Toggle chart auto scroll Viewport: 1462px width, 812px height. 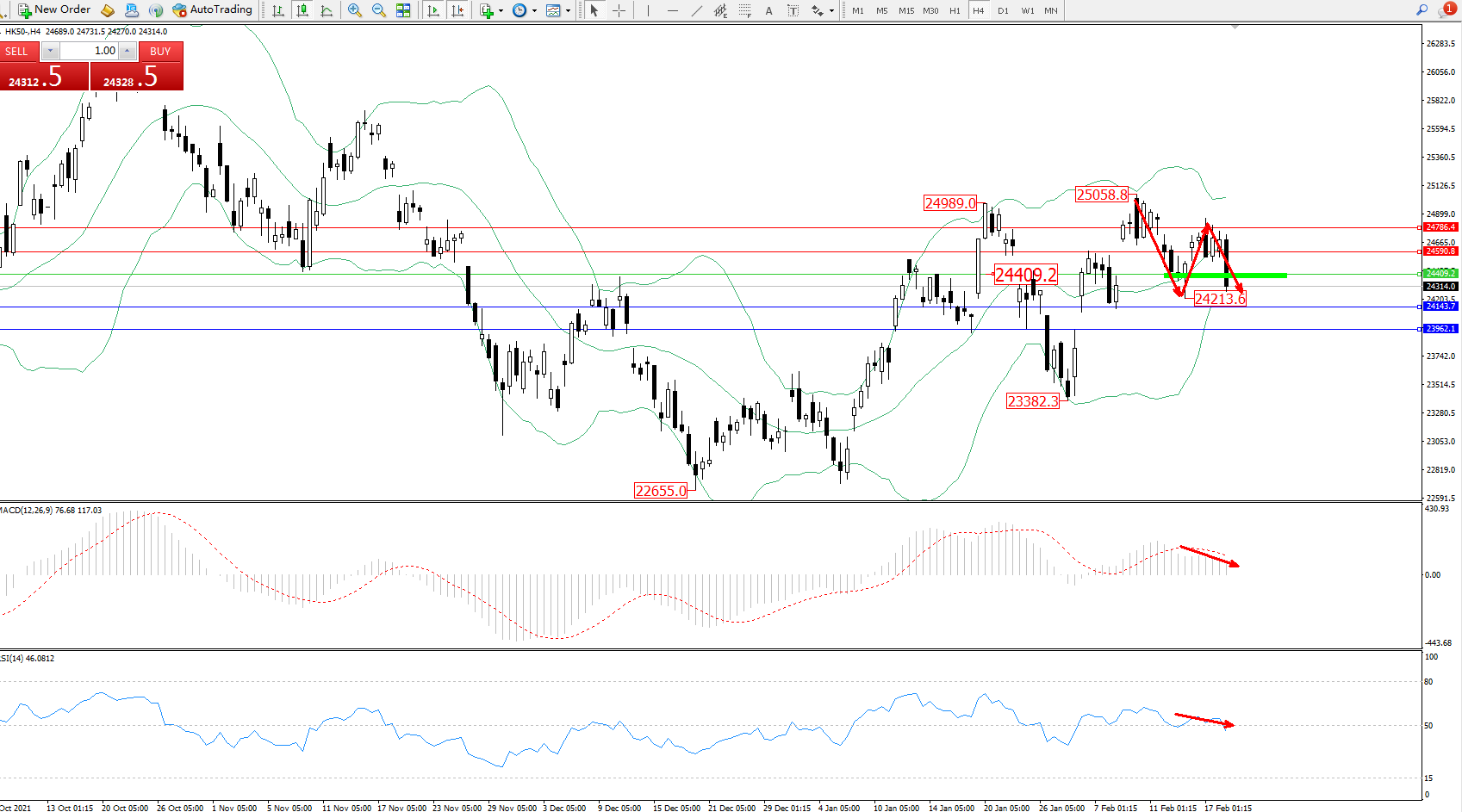[x=432, y=10]
